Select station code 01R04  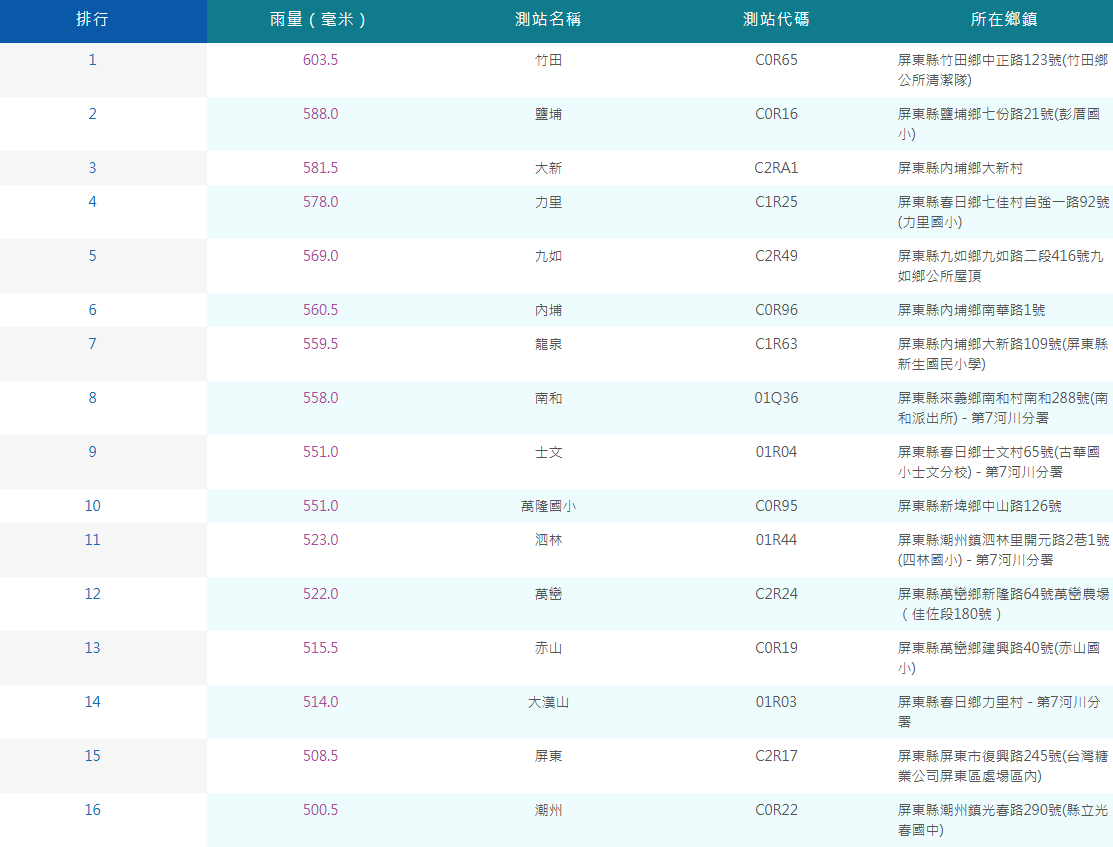[776, 452]
